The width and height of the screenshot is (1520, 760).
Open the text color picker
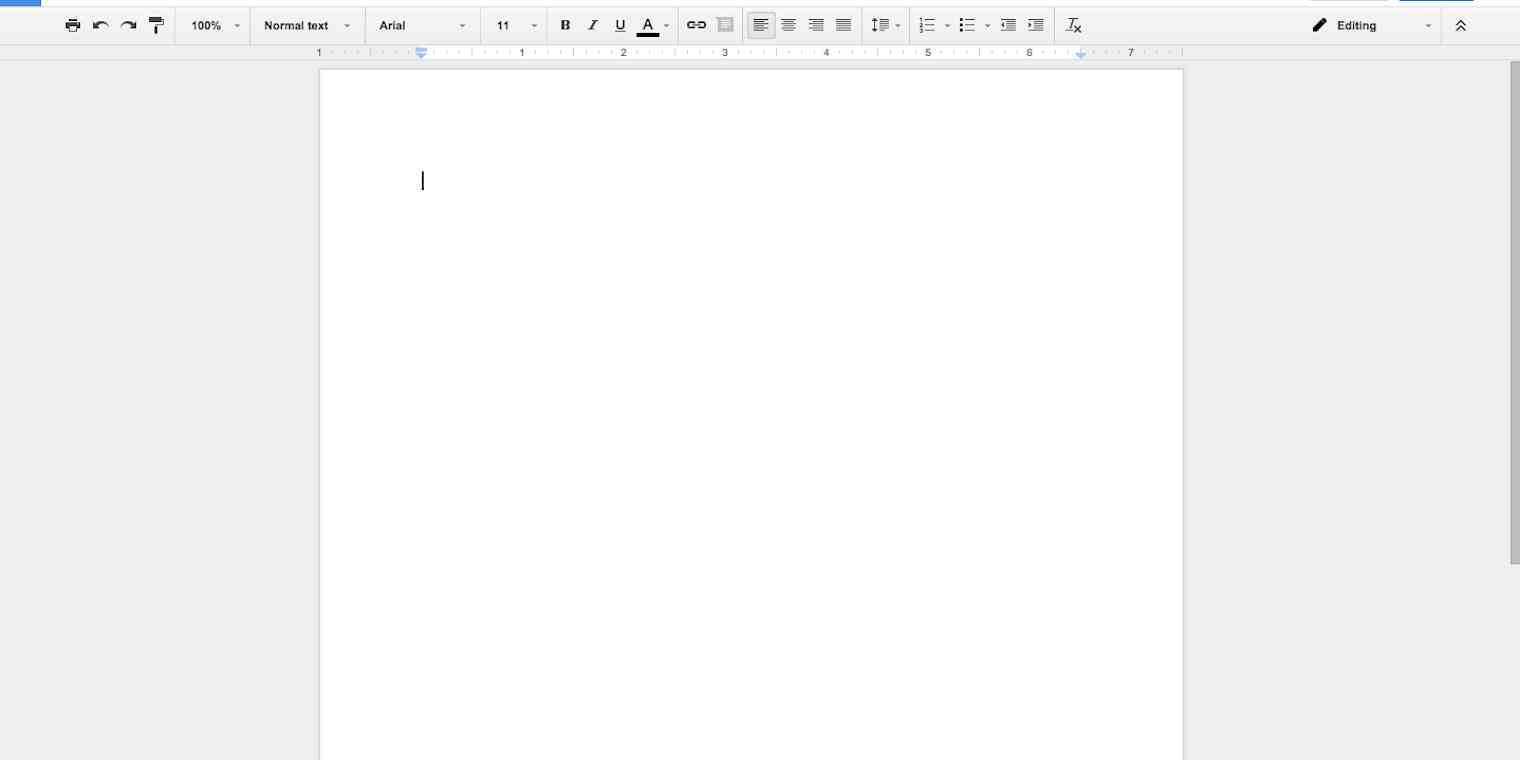tap(648, 25)
